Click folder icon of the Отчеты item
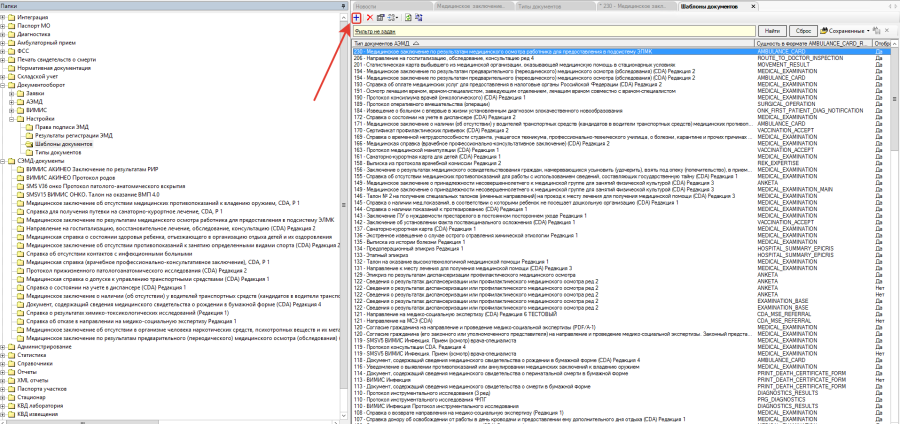Image resolution: width=900 pixels, height=424 pixels. click(x=12, y=372)
